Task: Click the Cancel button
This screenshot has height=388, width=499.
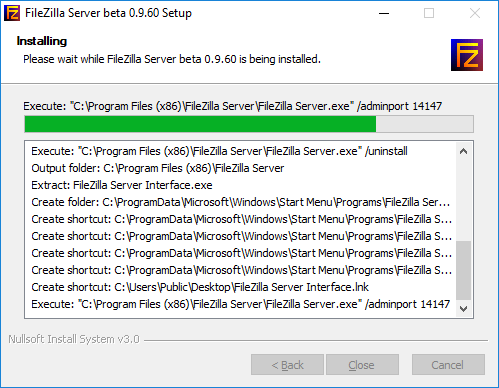Action: tap(448, 365)
